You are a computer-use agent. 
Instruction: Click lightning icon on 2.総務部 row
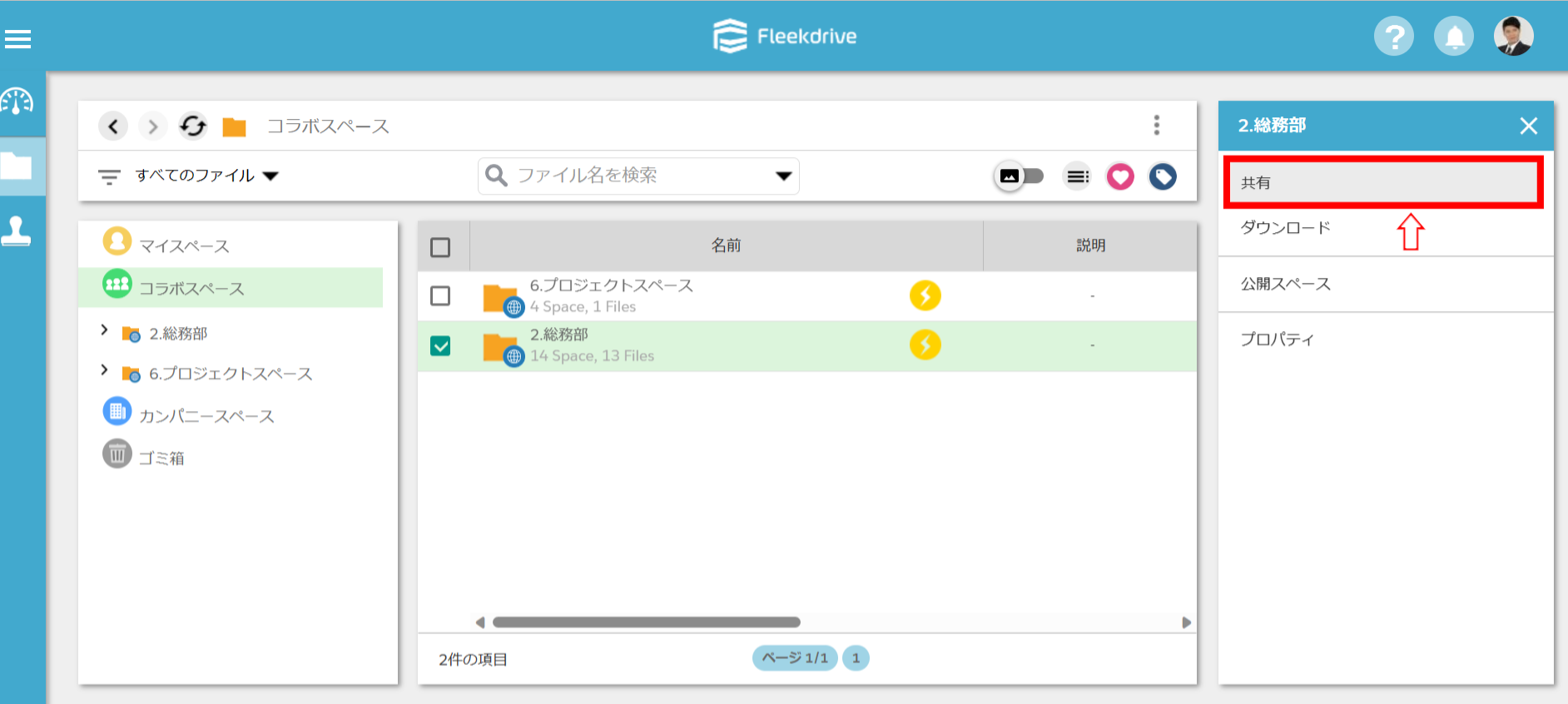pyautogui.click(x=925, y=345)
